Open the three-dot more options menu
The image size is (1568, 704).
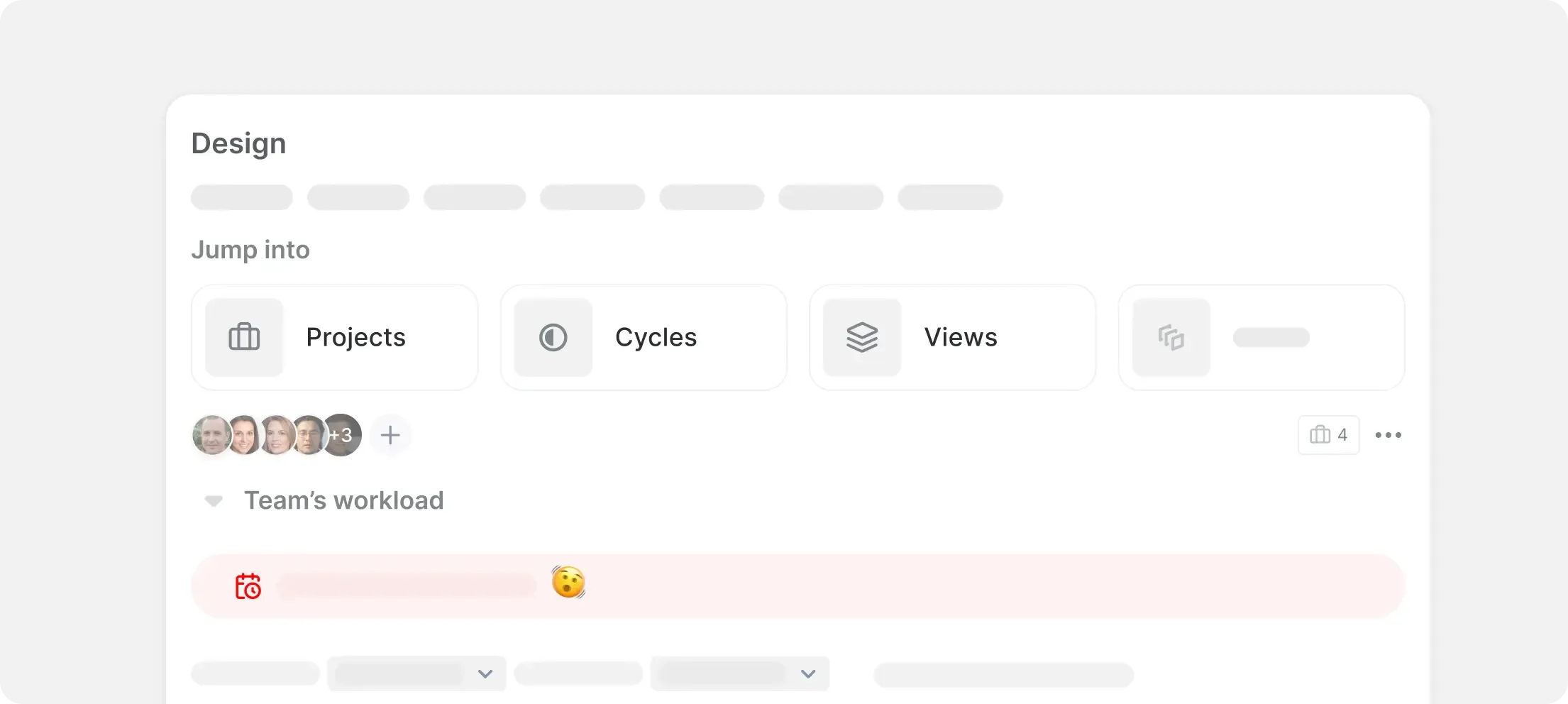[x=1388, y=435]
